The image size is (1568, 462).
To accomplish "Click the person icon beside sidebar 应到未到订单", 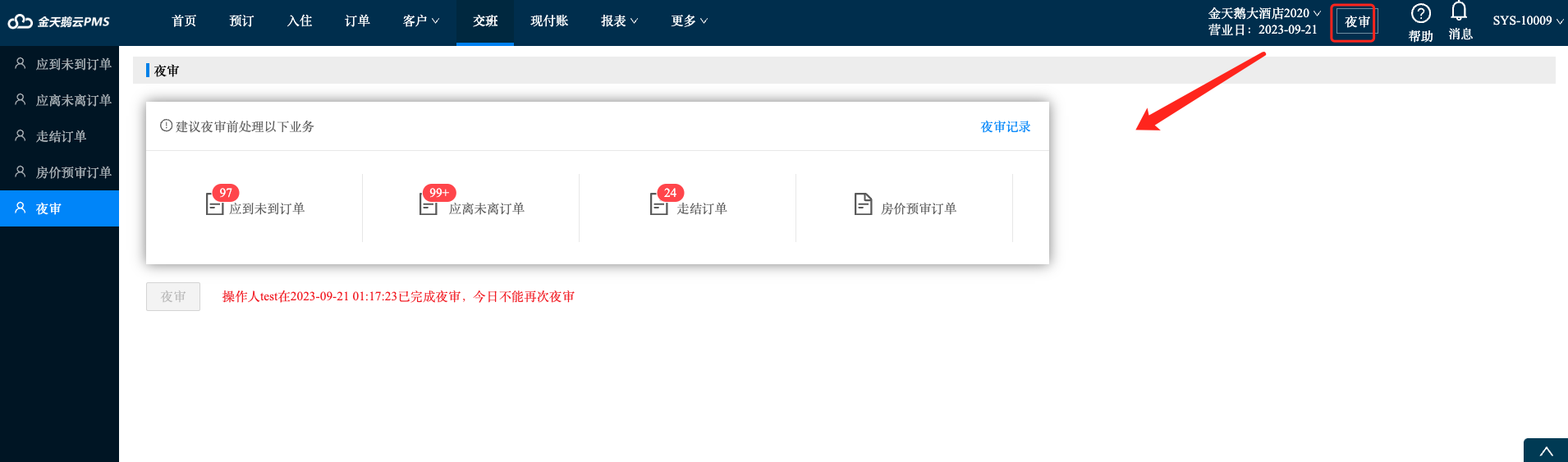I will (x=21, y=63).
